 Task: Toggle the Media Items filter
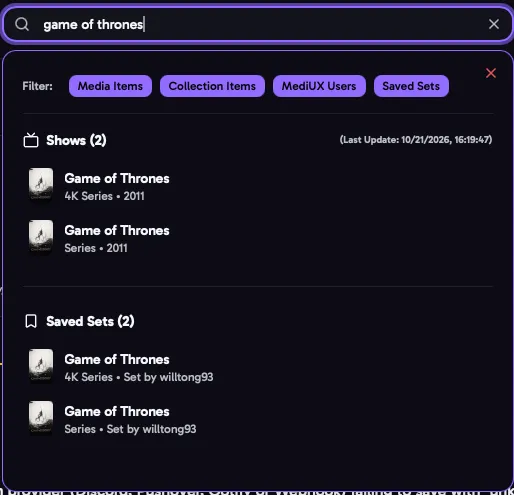coord(110,86)
